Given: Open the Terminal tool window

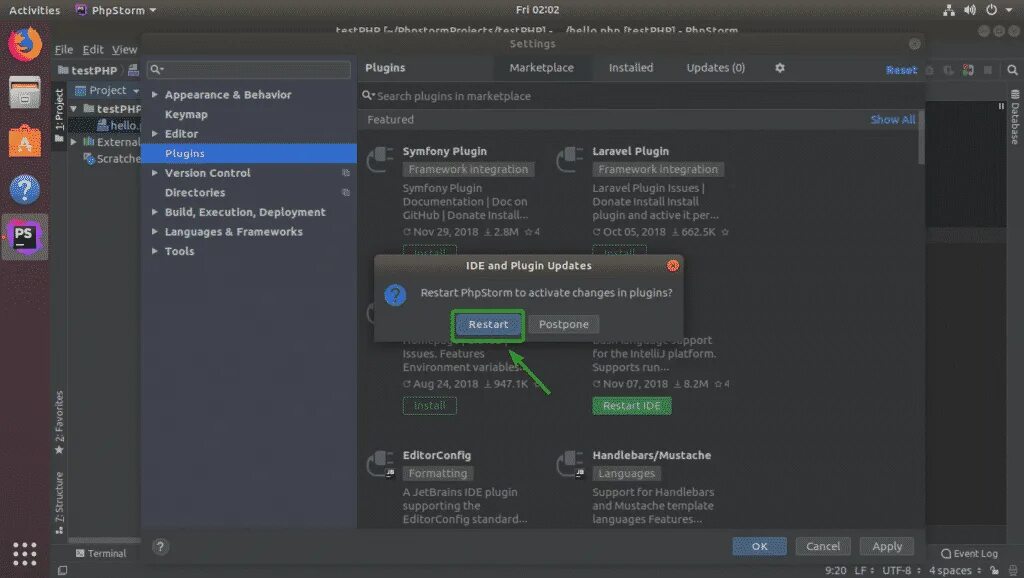Looking at the screenshot, I should pyautogui.click(x=101, y=554).
